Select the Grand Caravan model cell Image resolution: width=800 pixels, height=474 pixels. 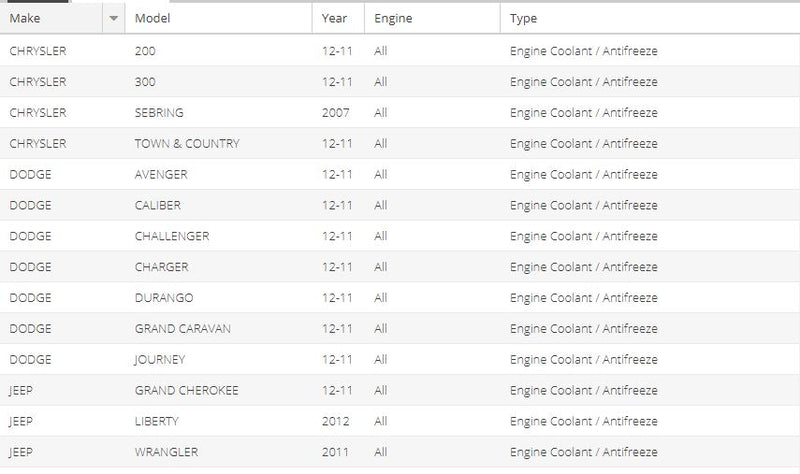point(218,329)
